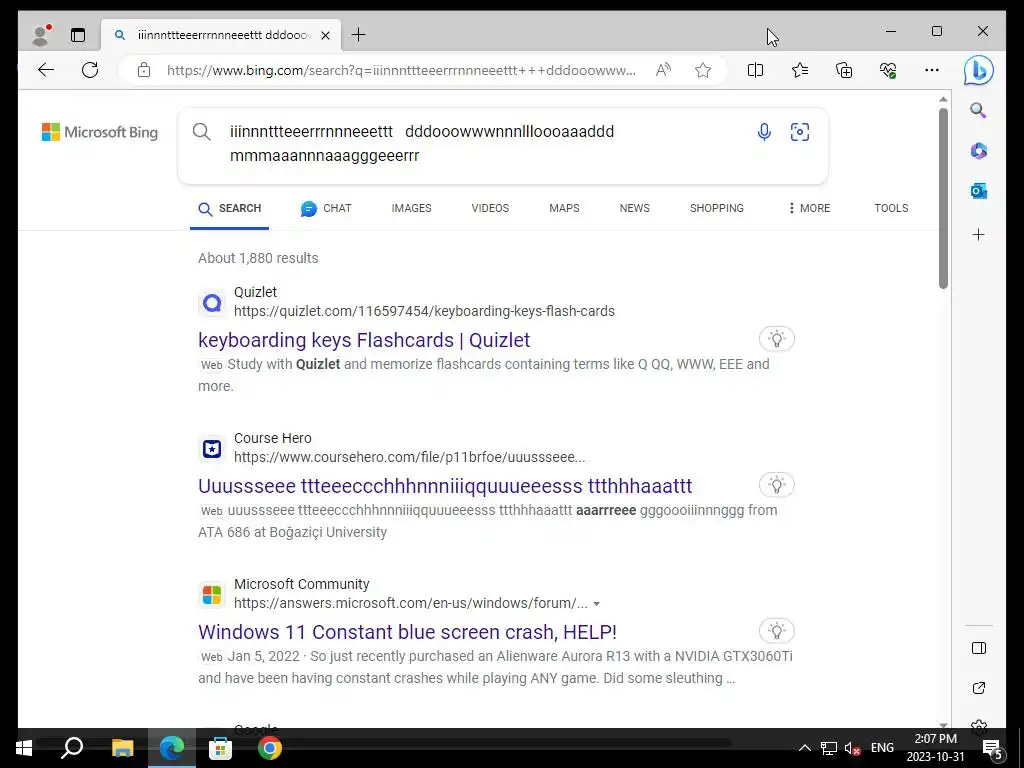Show hidden tray icons chevron
The width and height of the screenshot is (1024, 768).
click(805, 748)
